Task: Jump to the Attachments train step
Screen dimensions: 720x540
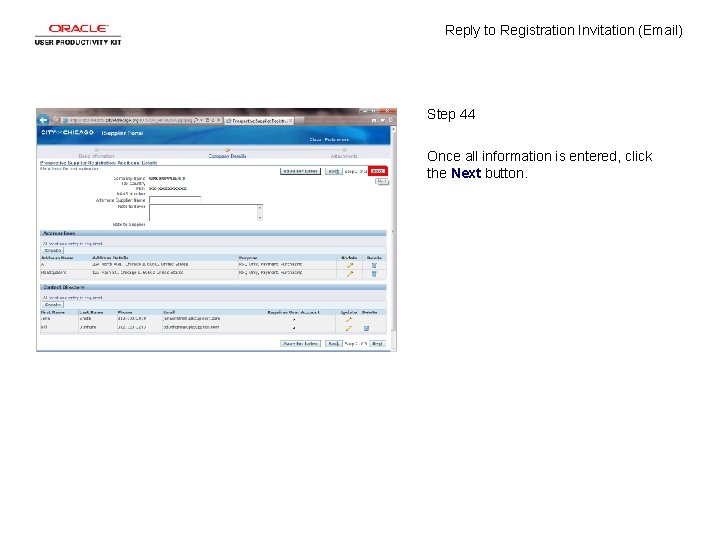Action: [344, 156]
